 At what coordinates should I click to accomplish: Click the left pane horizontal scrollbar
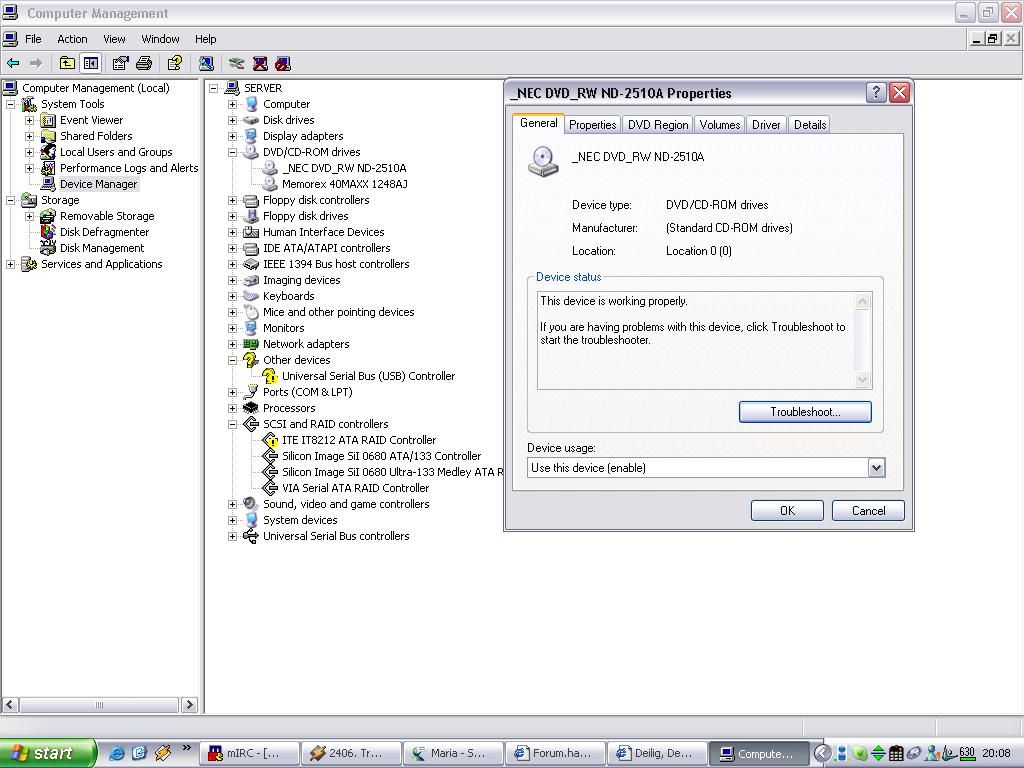(x=99, y=704)
